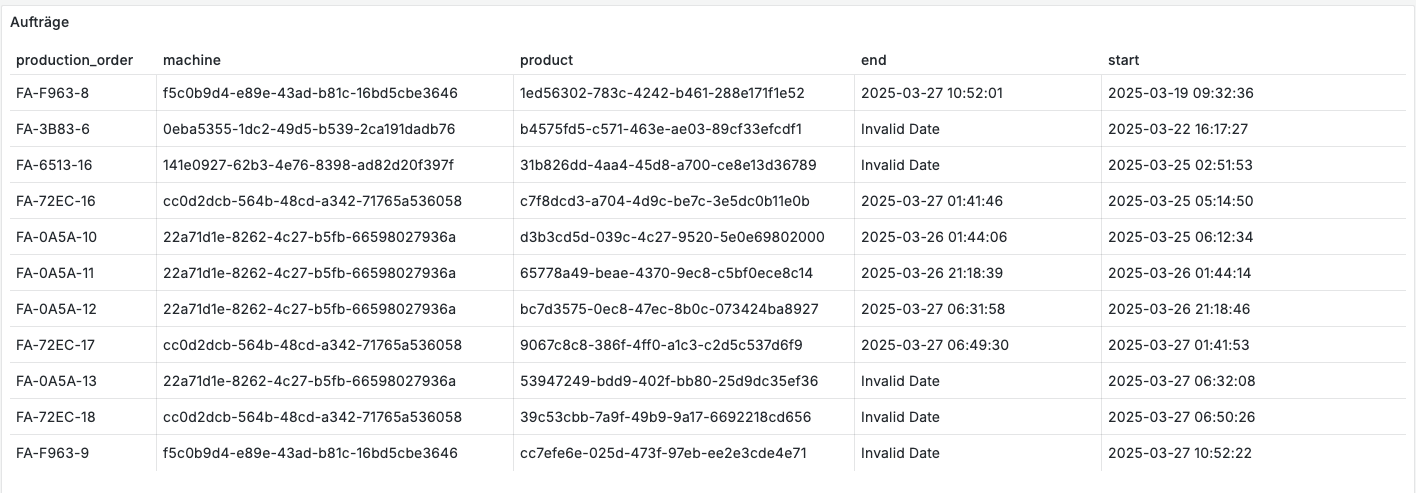Click start time 2025-03-27 10:52:22
Screen dimensions: 1416x493
[x=1180, y=453]
